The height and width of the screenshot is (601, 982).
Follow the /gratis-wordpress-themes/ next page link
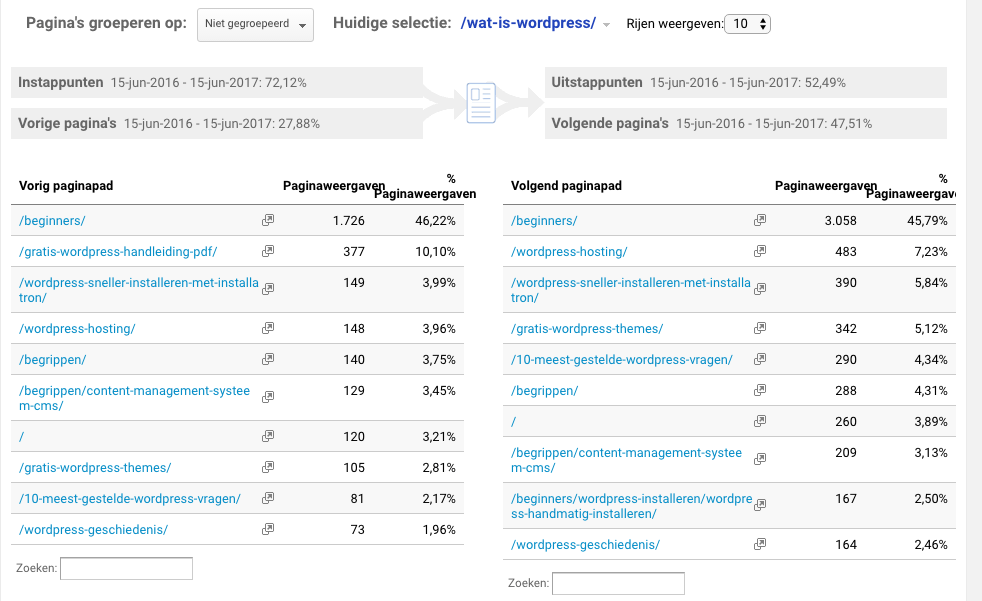(x=587, y=328)
